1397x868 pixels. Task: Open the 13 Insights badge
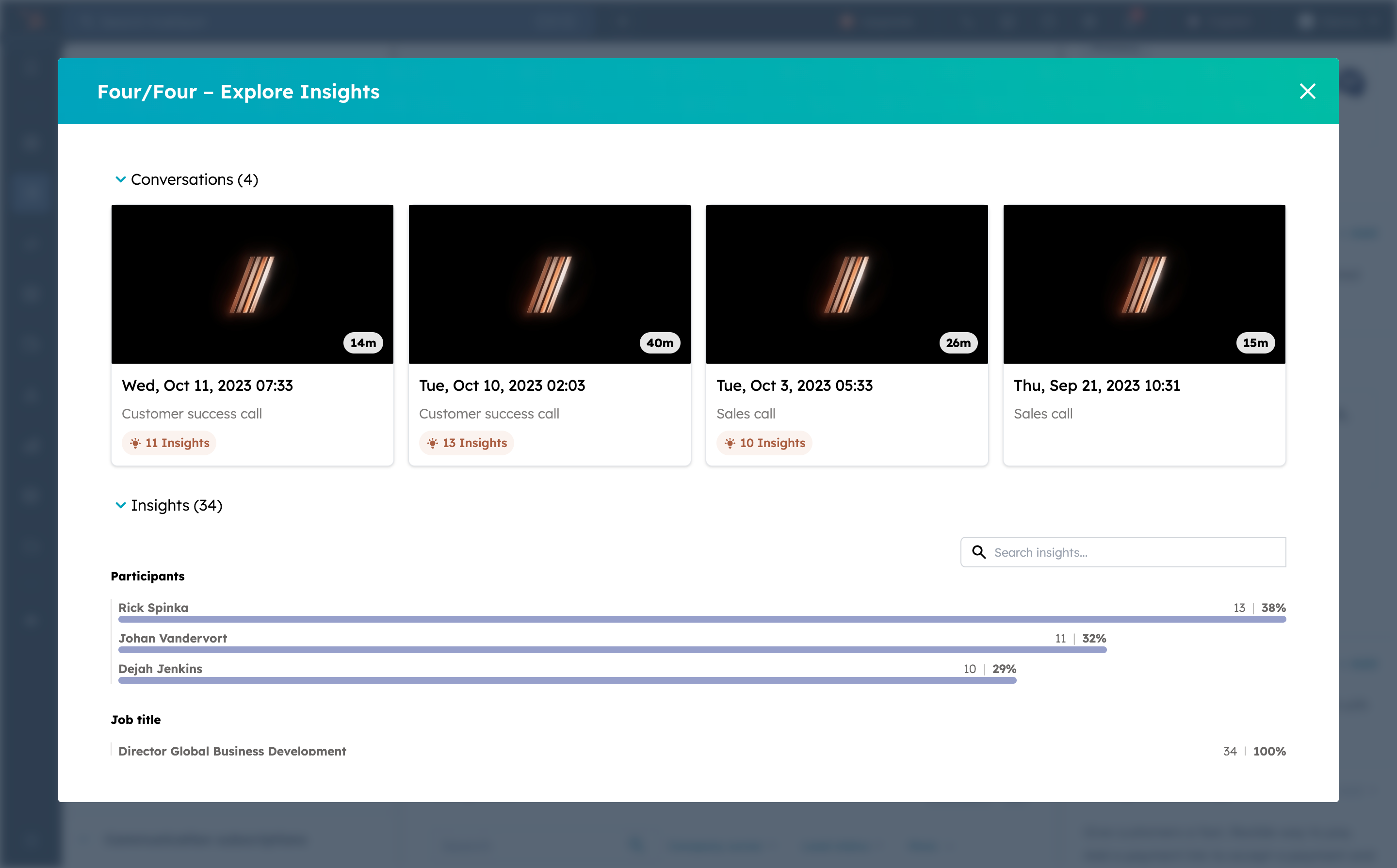[466, 443]
